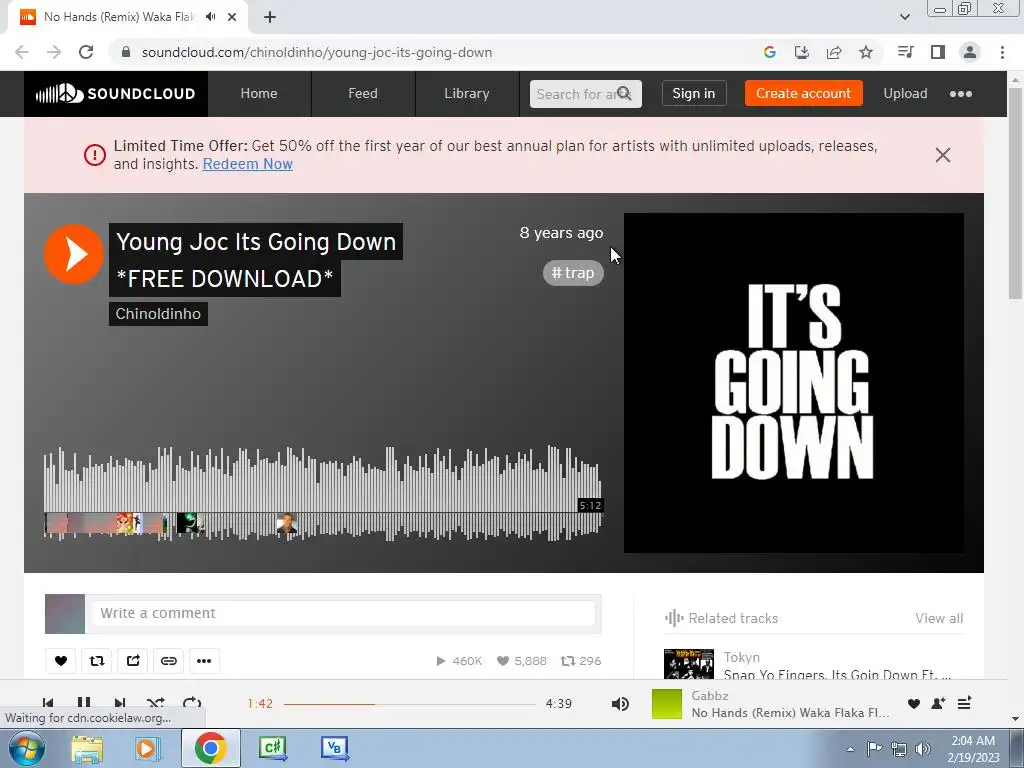Toggle shuffle in the player bar

click(x=155, y=703)
